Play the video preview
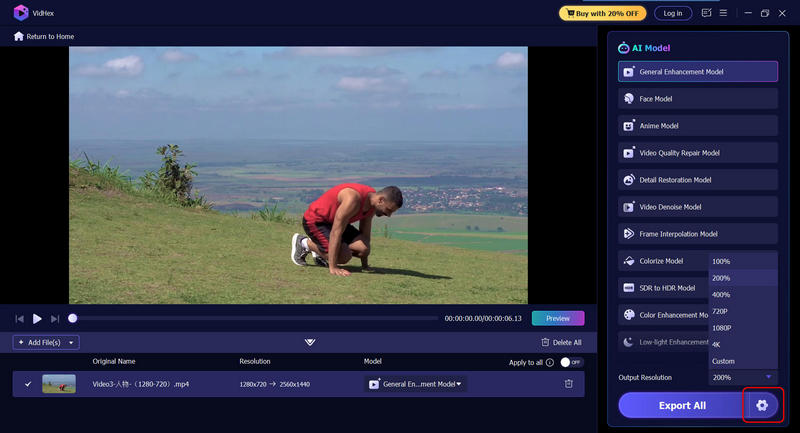The width and height of the screenshot is (800, 433). pos(37,318)
